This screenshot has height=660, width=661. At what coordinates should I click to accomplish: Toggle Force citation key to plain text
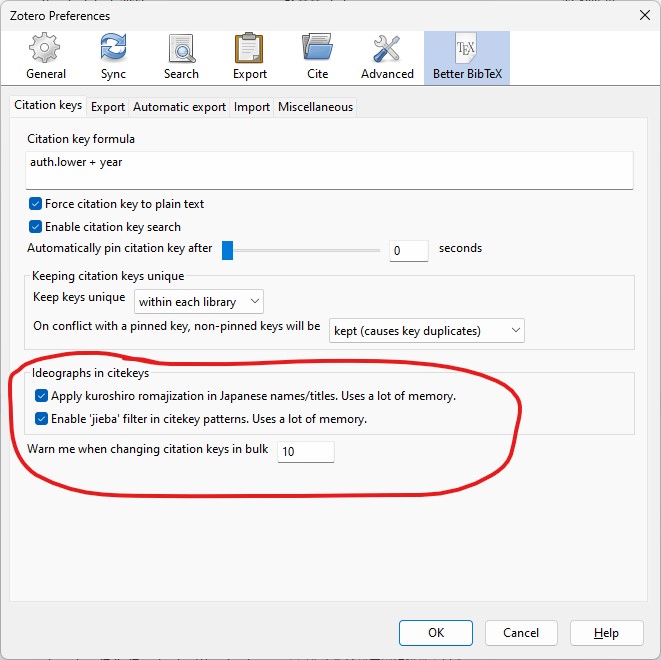coord(35,204)
